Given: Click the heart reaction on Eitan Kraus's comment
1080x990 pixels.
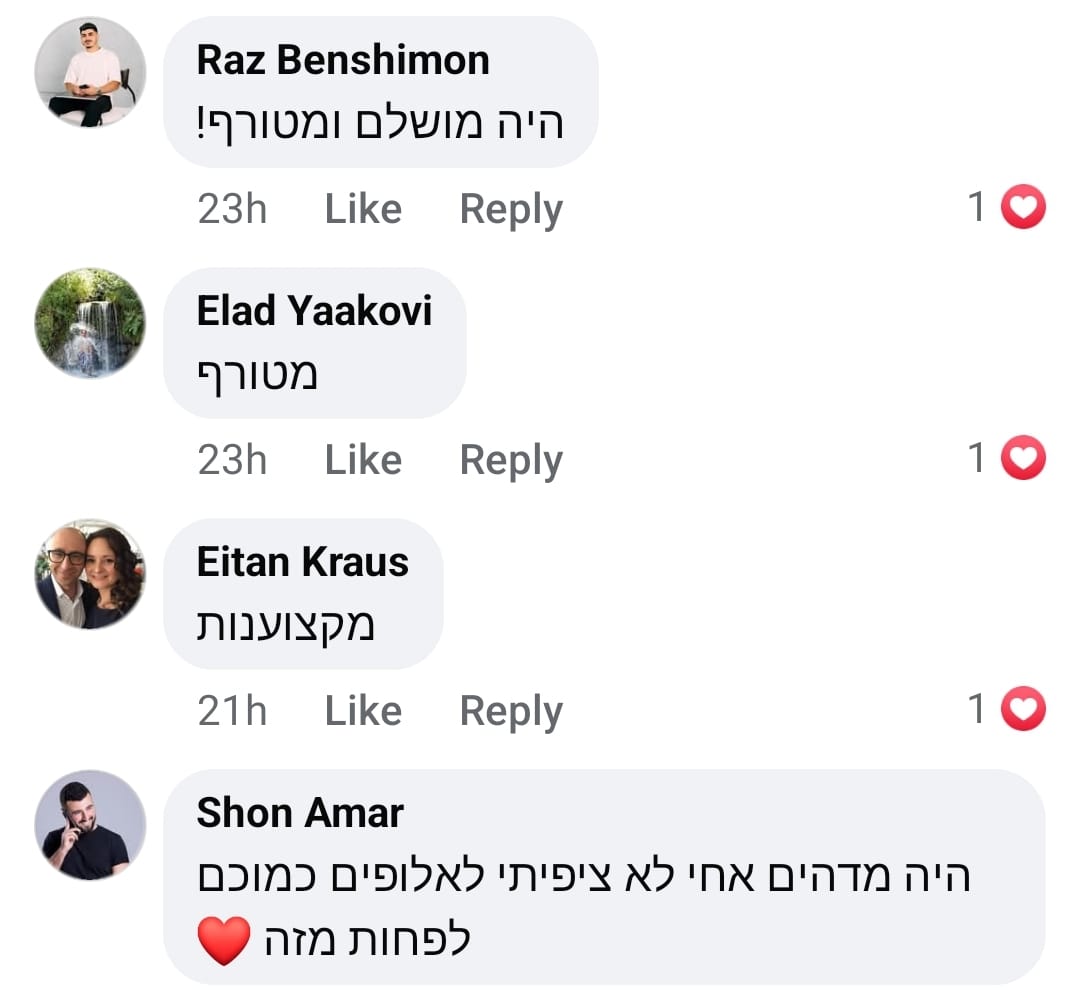Looking at the screenshot, I should coord(1022,710).
